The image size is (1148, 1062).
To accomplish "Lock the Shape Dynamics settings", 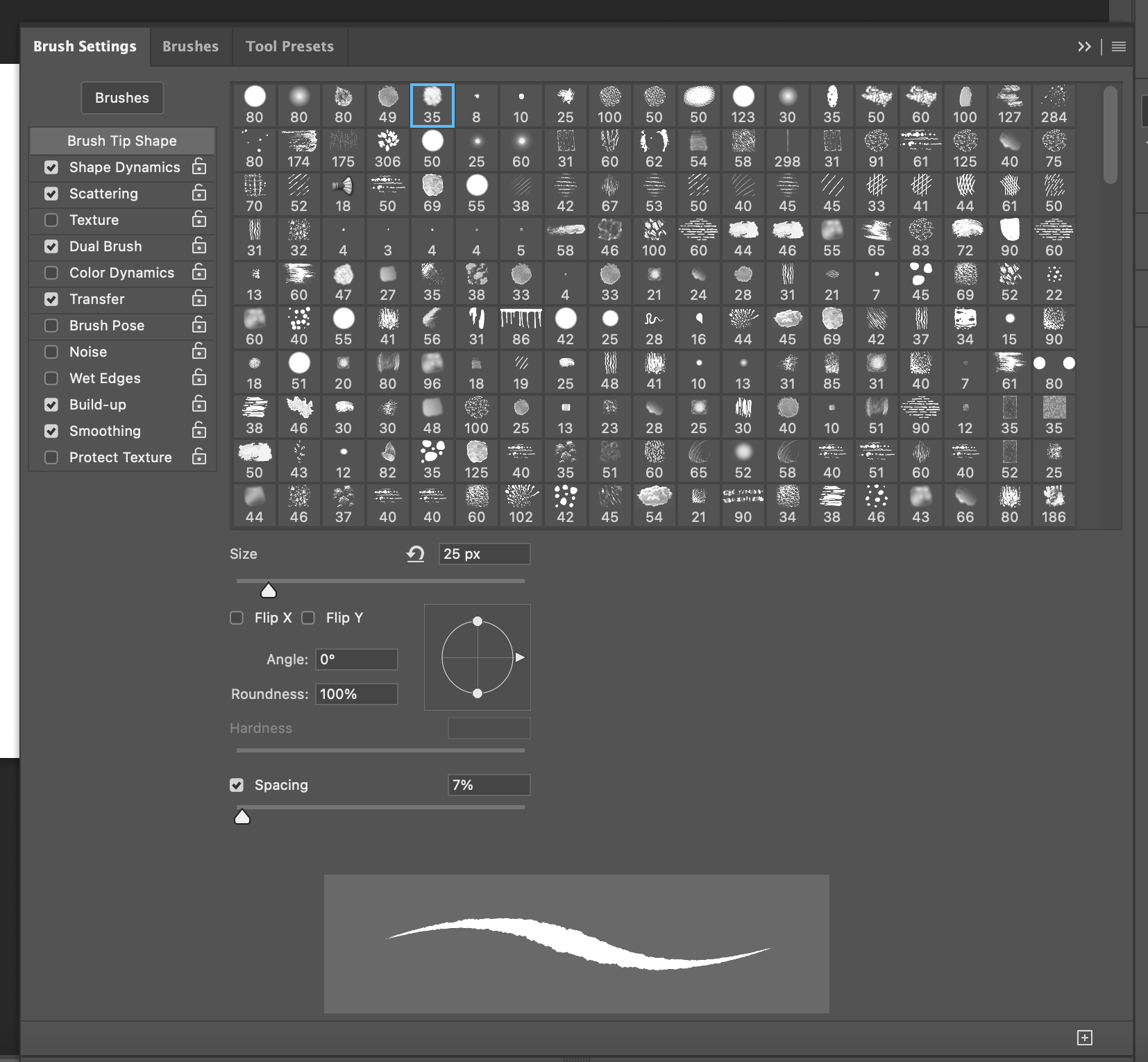I will pos(199,167).
